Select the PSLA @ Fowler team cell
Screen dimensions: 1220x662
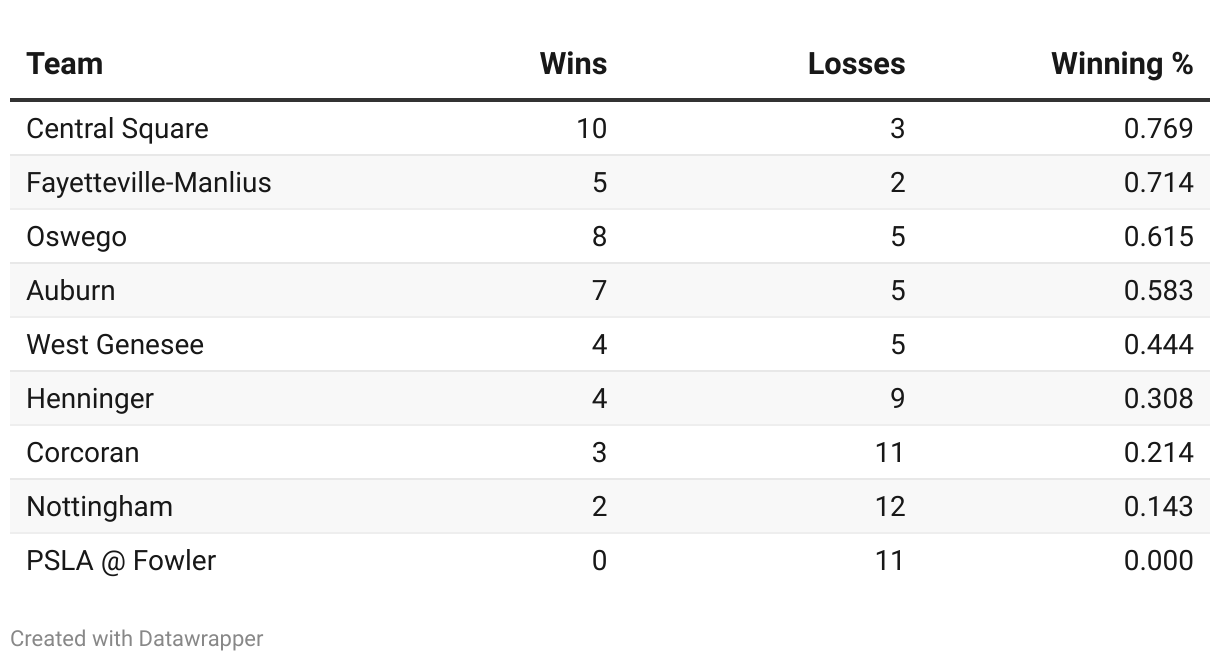120,561
